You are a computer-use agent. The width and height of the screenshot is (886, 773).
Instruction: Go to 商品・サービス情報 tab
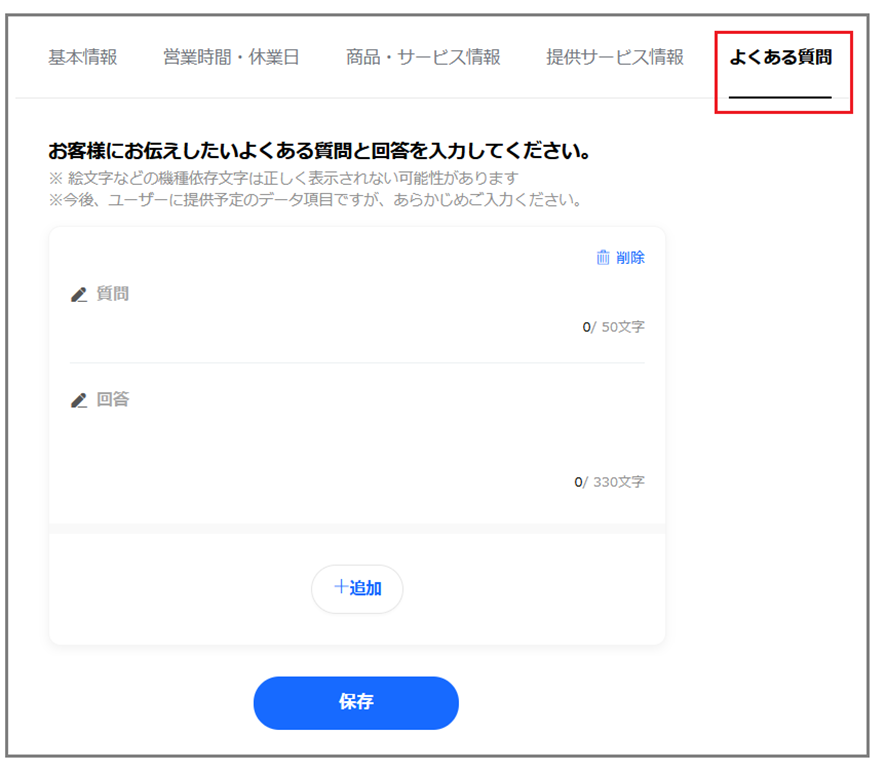[x=423, y=57]
